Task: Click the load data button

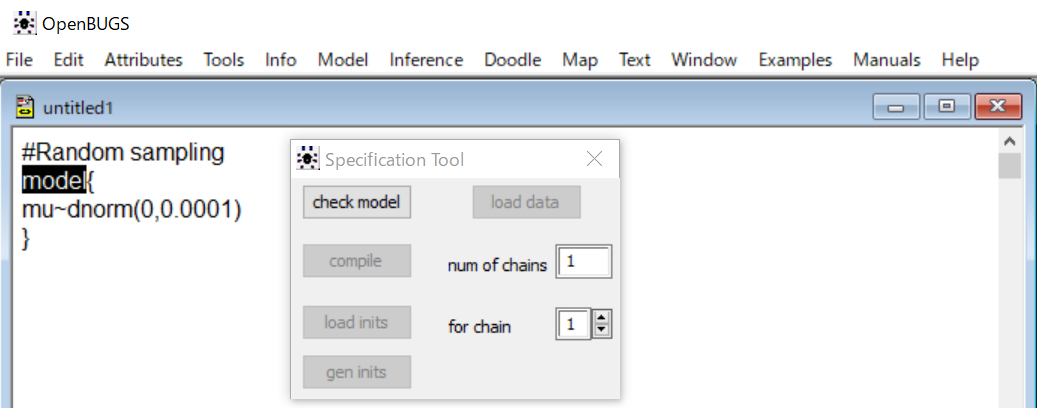Action: (x=526, y=202)
